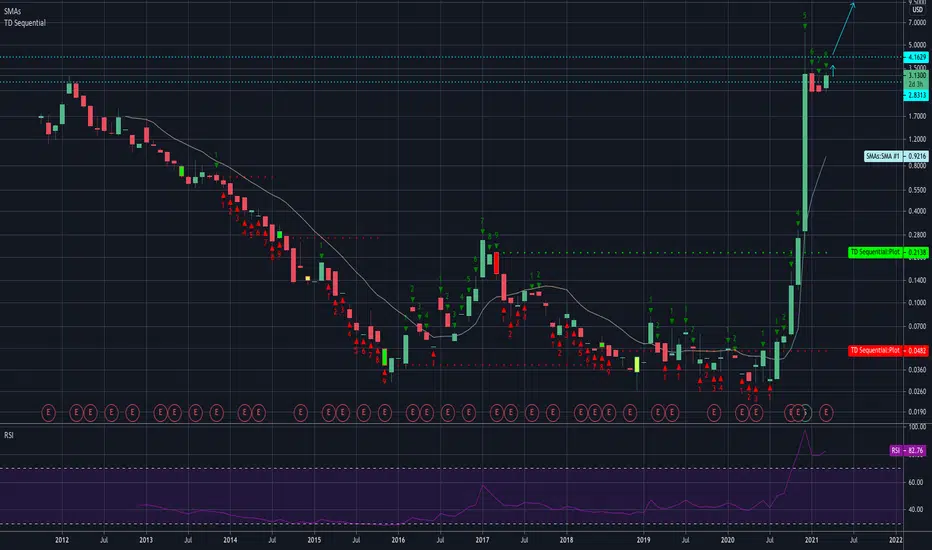The height and width of the screenshot is (550, 932).
Task: Click the 2013 label on time axis
Action: (146, 540)
